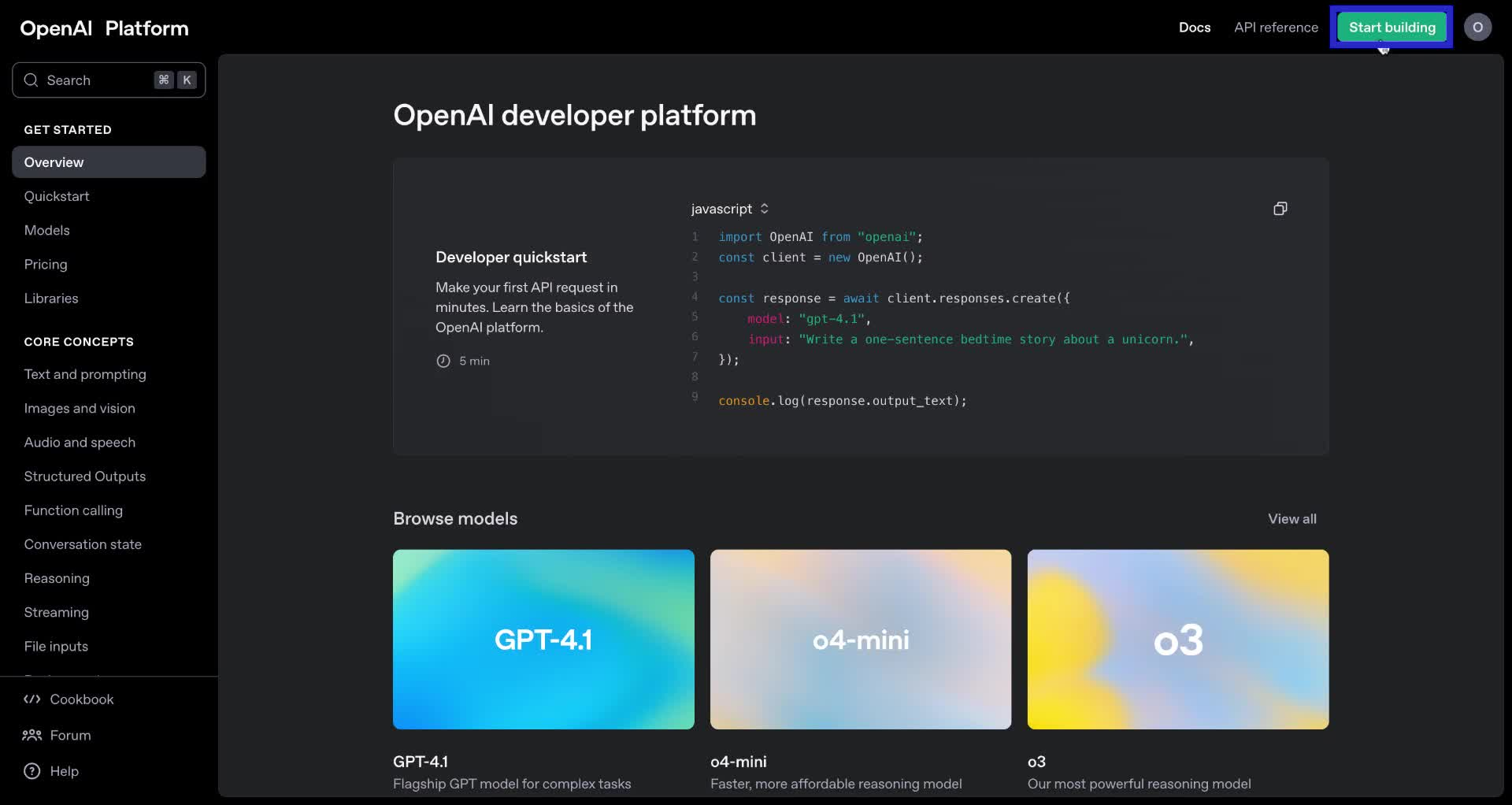This screenshot has height=805, width=1512.
Task: Open the Forum via the people icon
Action: pos(31,735)
